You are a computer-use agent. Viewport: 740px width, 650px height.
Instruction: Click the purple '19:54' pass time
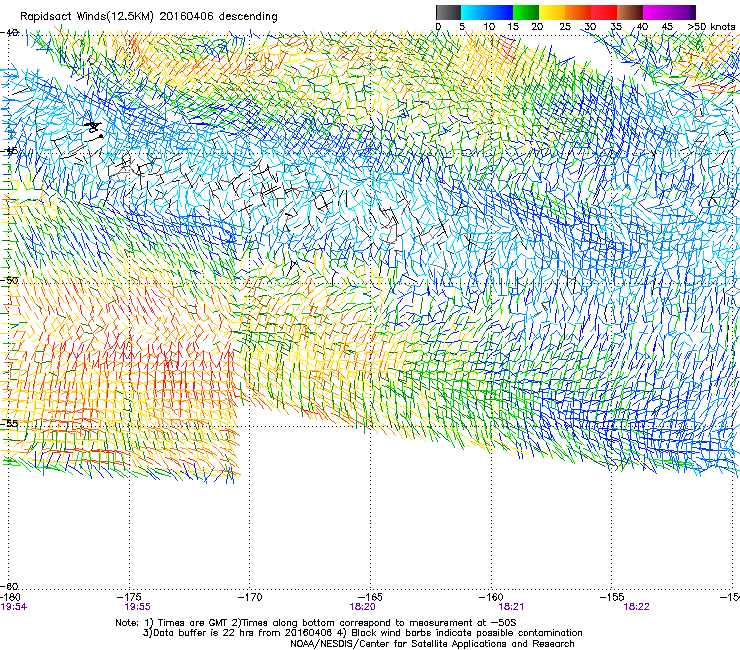(x=14, y=607)
